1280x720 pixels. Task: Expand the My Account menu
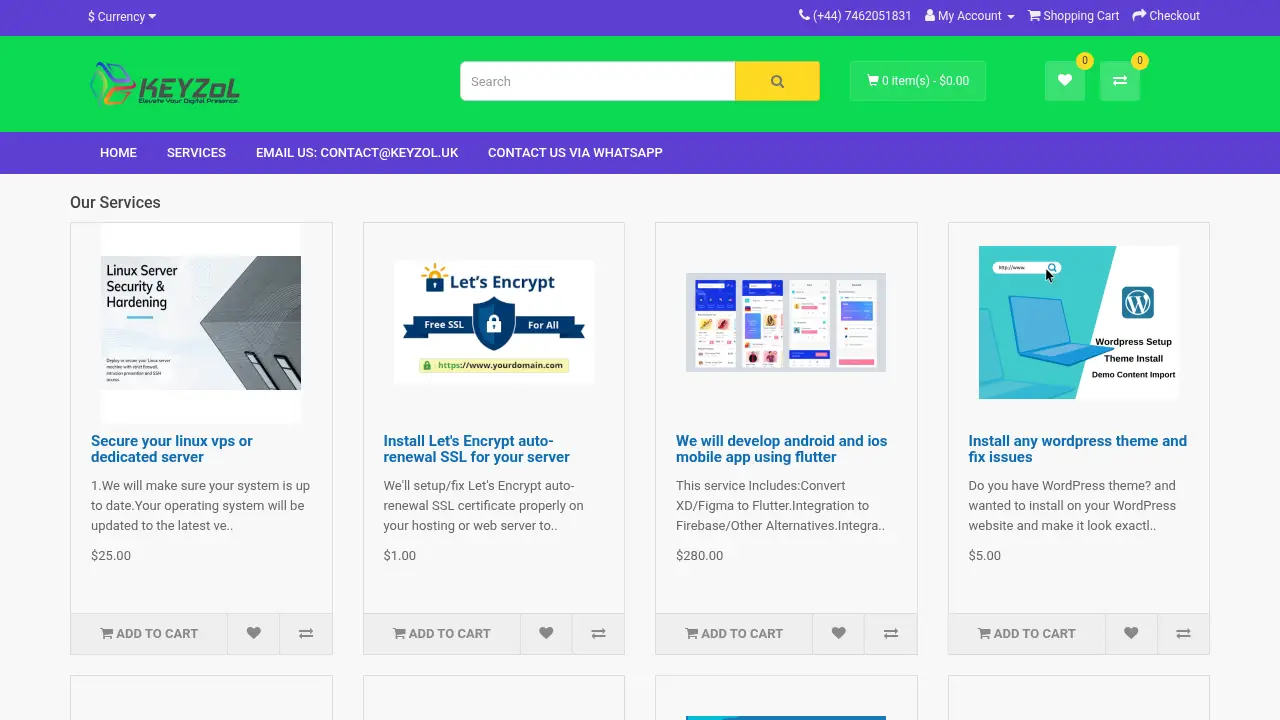pyautogui.click(x=970, y=16)
